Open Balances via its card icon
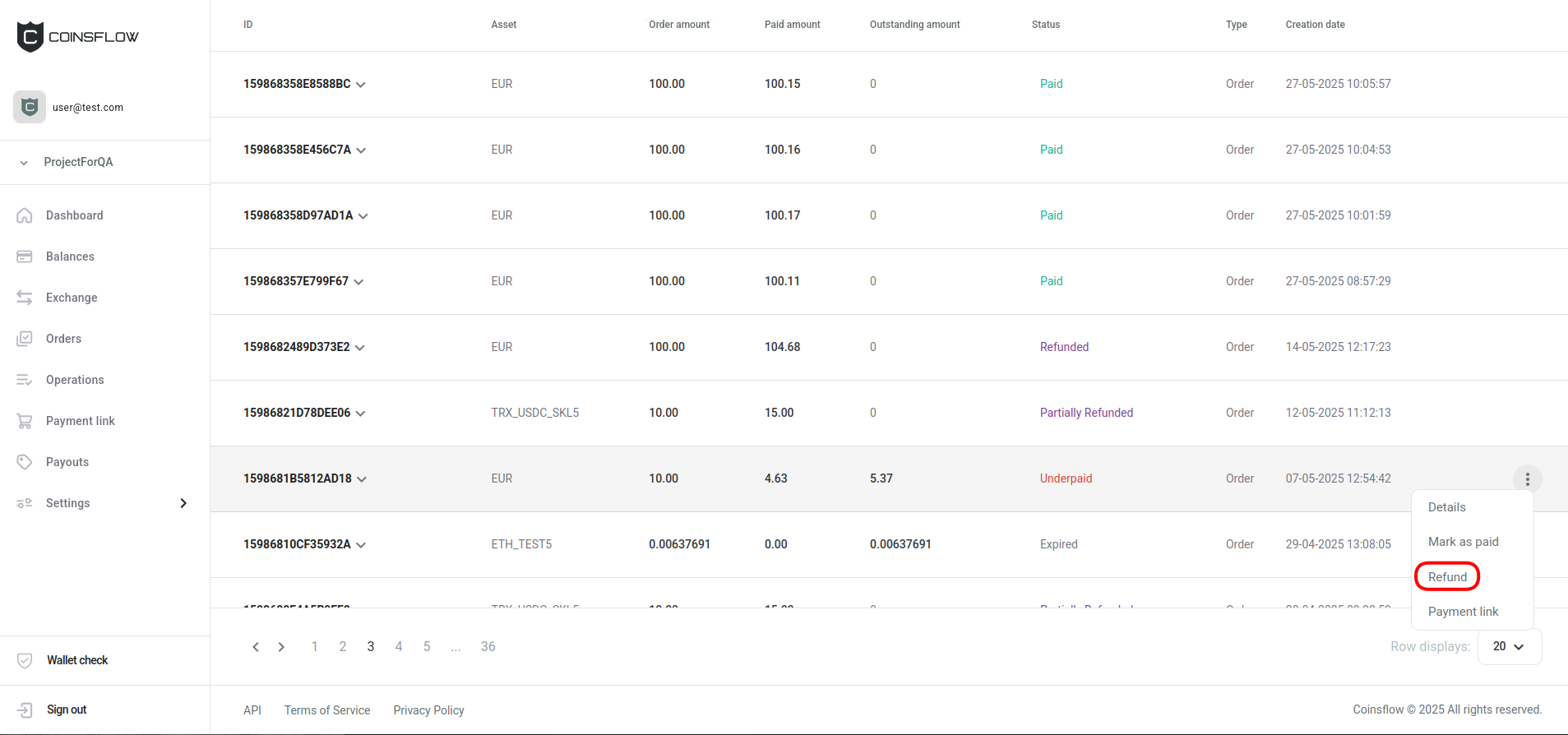 coord(25,257)
